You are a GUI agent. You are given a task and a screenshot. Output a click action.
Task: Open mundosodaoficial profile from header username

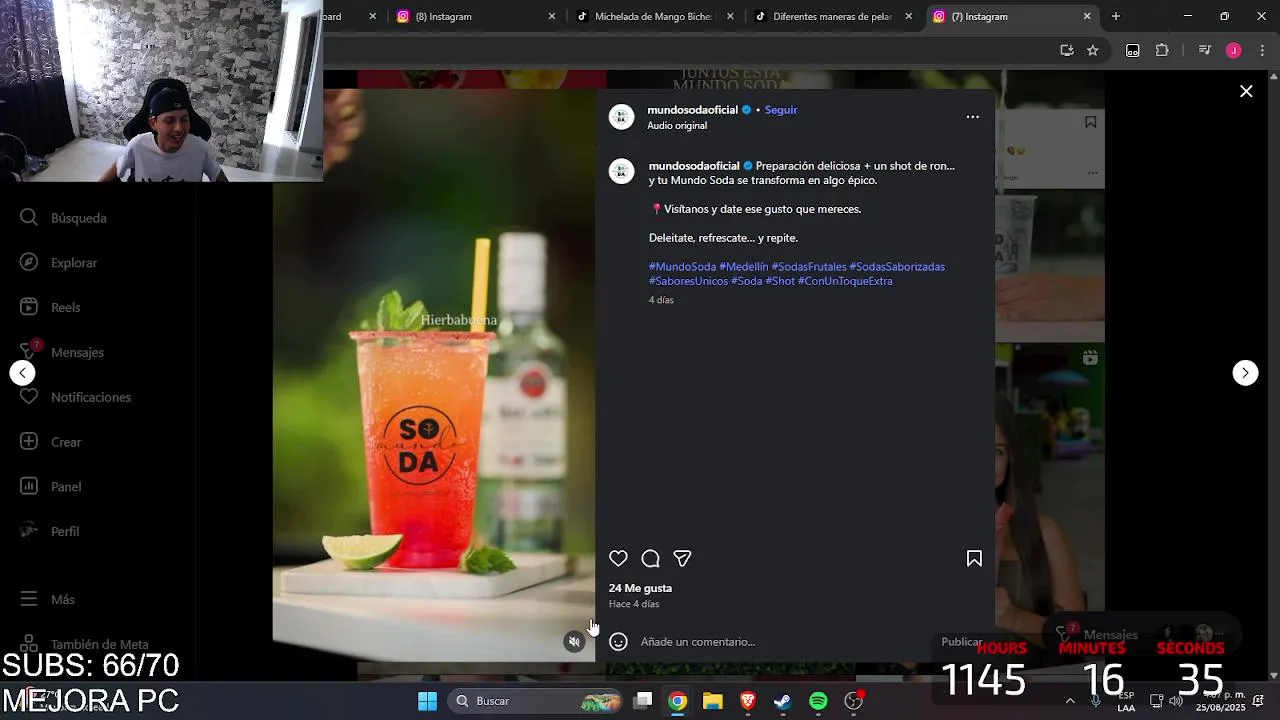pos(692,110)
